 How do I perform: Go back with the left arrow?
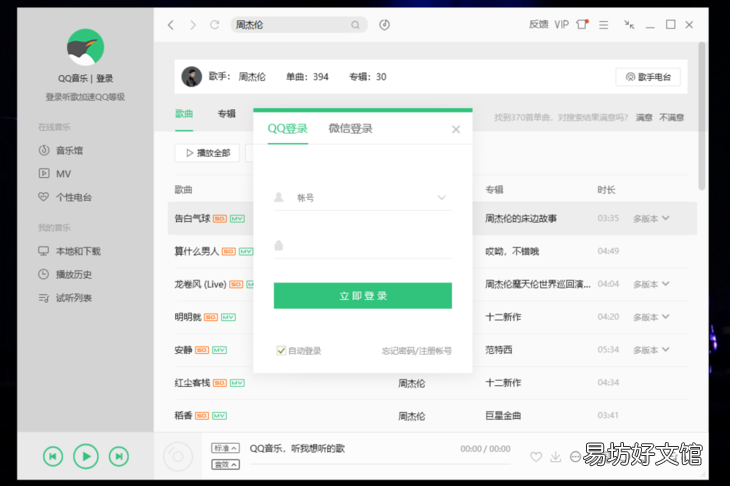coord(171,25)
